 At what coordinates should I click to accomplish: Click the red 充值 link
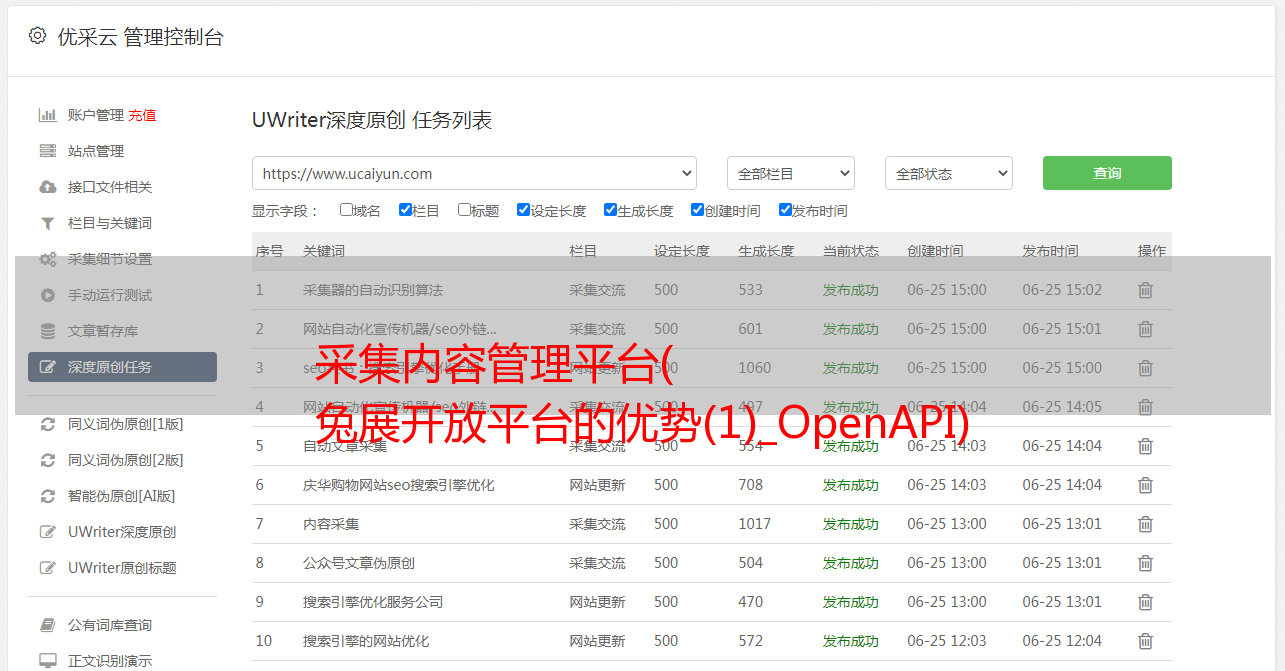point(142,115)
